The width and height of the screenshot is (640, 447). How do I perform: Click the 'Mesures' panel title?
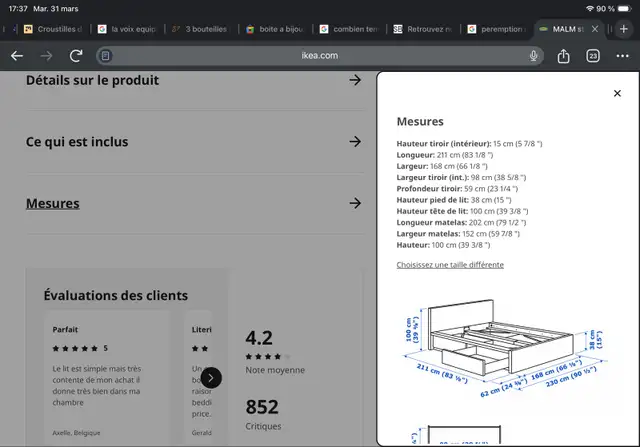point(420,121)
